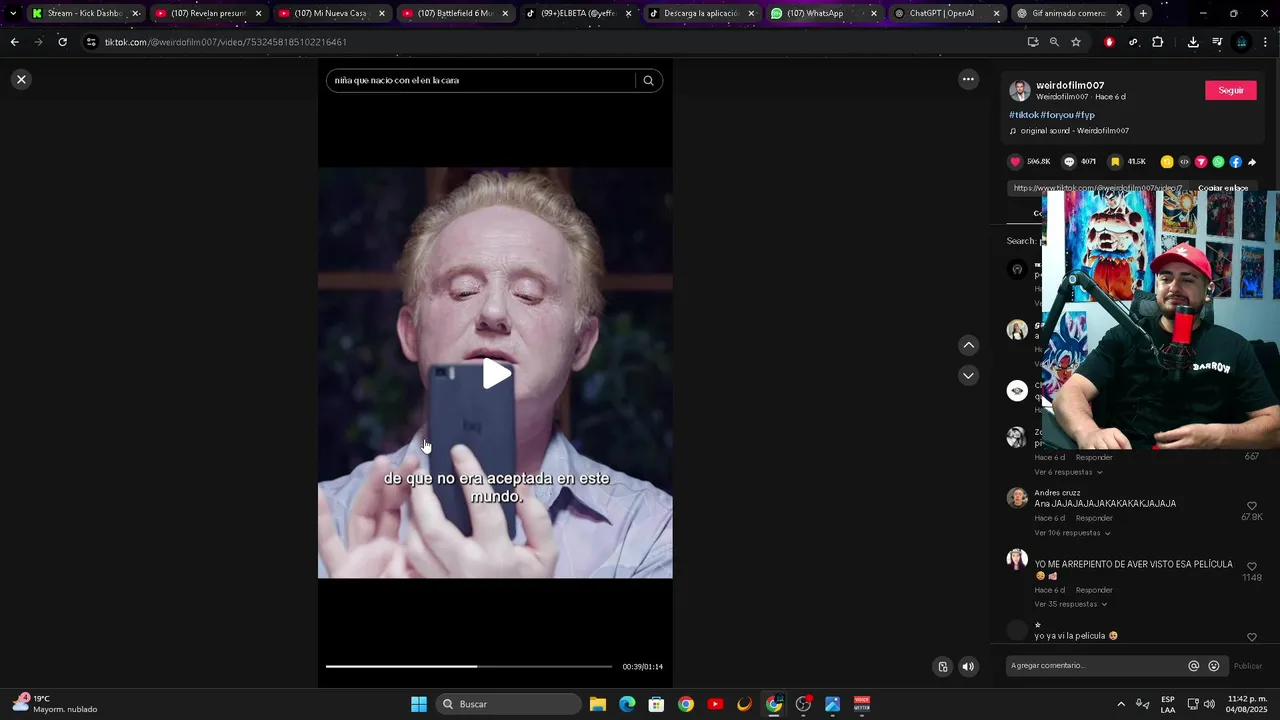Follow weirdofilm007 with the Seguir button

click(x=1231, y=90)
